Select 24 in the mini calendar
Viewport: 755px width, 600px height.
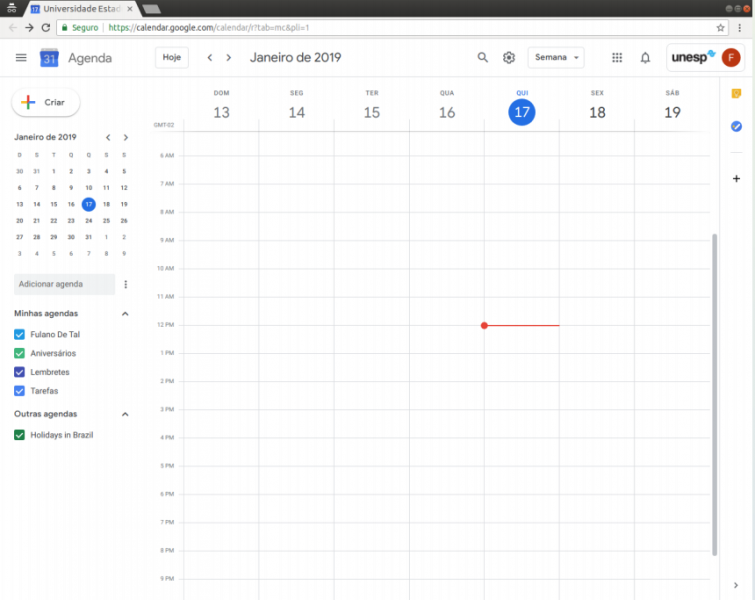click(89, 221)
